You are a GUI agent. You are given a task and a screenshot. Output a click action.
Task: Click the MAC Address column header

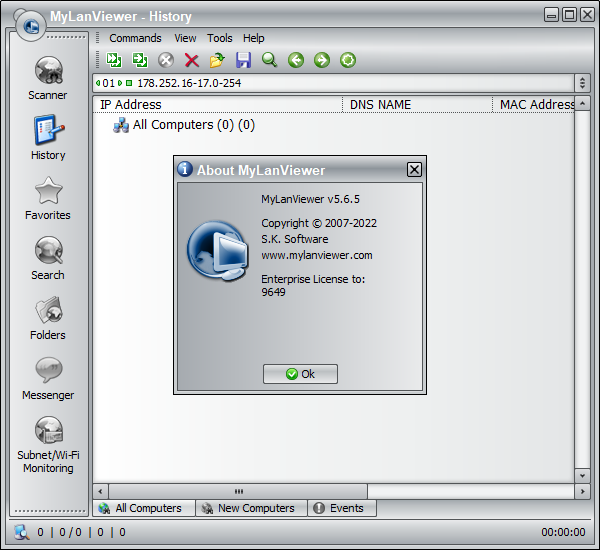[x=533, y=104]
